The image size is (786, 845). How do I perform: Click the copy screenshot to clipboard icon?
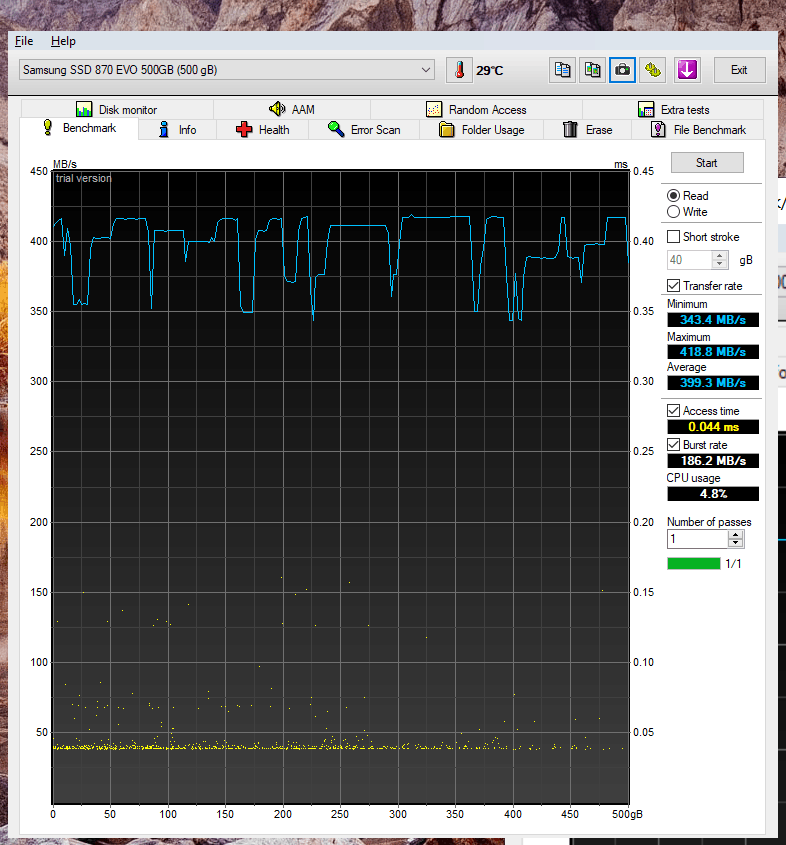click(593, 70)
